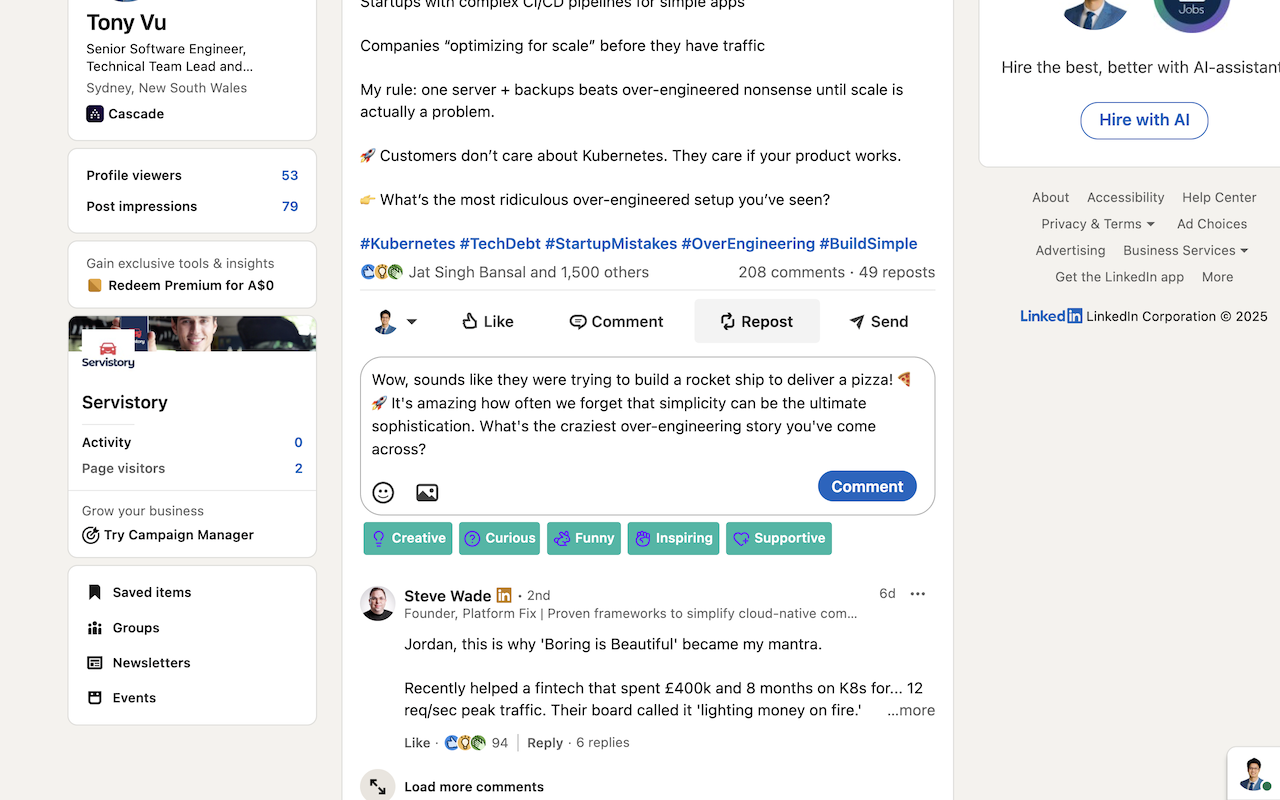Click the expand arrows beside Load more comments
Screen dimensions: 1280x800
coord(378,786)
